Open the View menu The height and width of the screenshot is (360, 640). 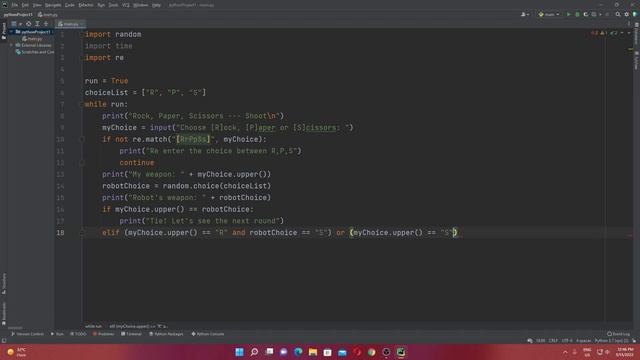[37, 5]
